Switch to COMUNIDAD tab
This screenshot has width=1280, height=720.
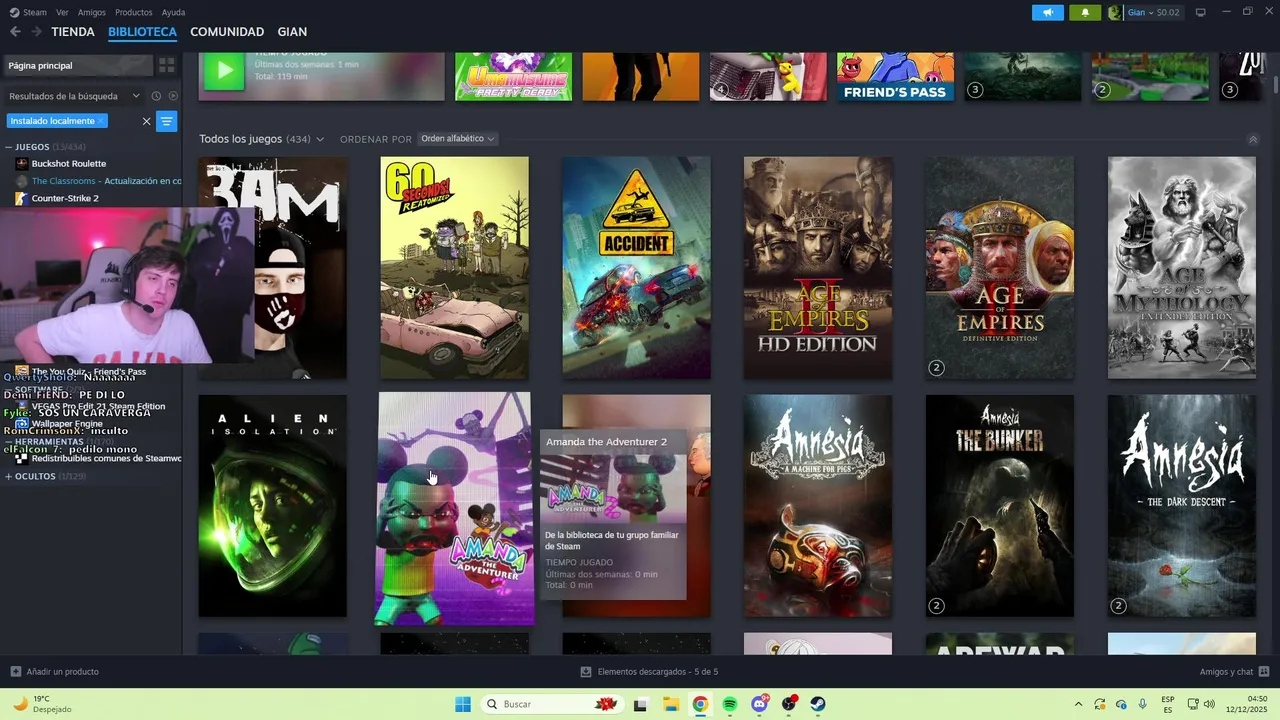[x=227, y=32]
